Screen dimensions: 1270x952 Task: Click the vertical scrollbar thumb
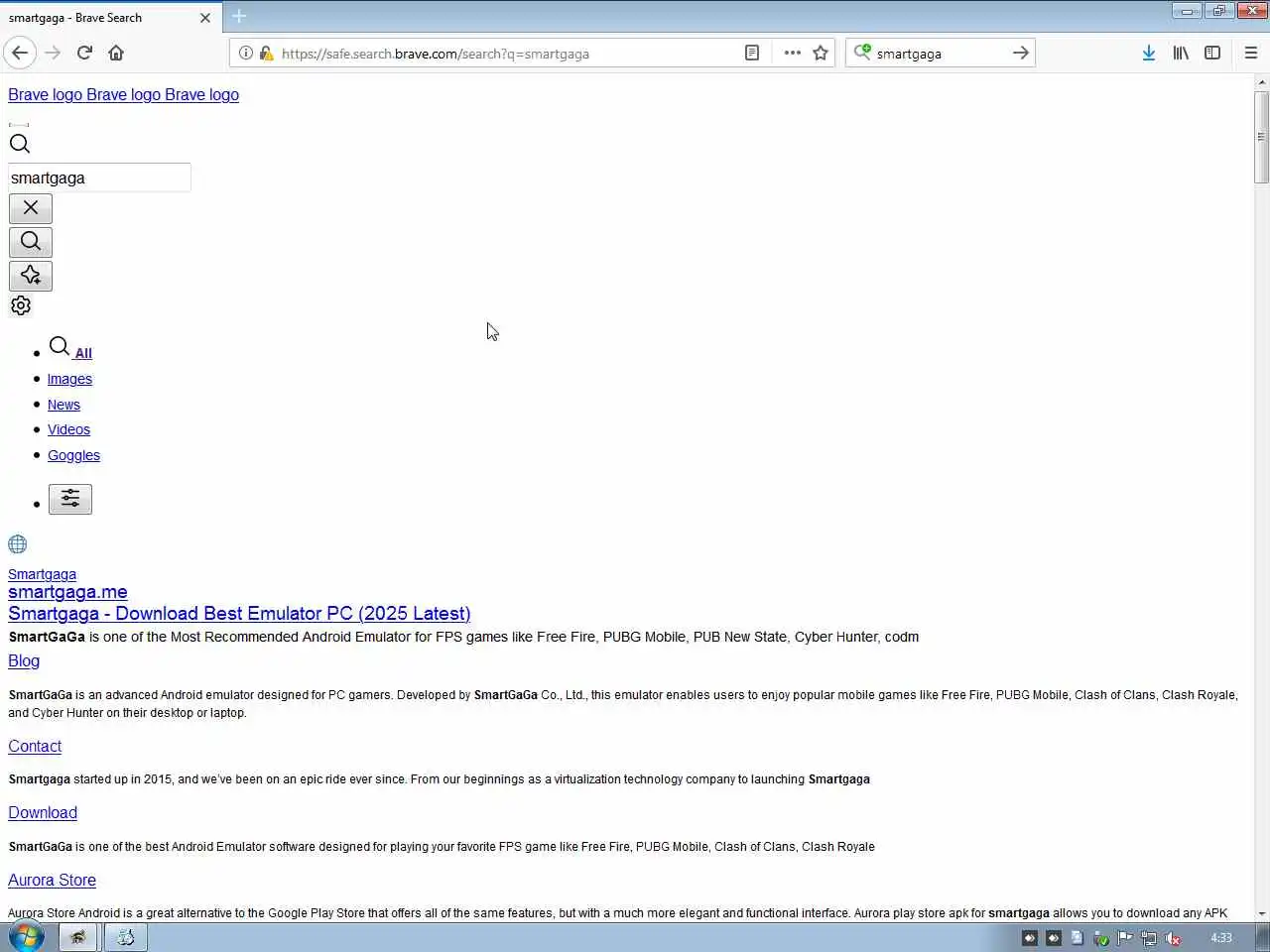click(x=1261, y=137)
